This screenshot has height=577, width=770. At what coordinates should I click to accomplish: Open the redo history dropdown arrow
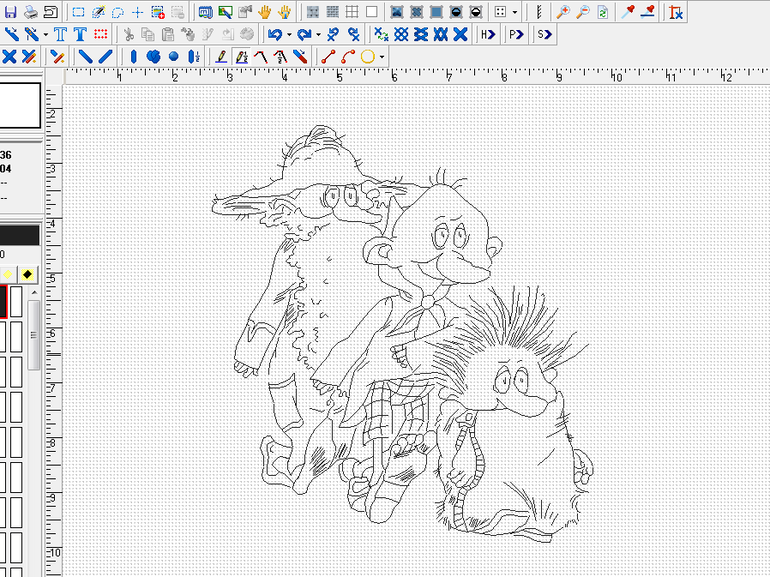coord(318,34)
